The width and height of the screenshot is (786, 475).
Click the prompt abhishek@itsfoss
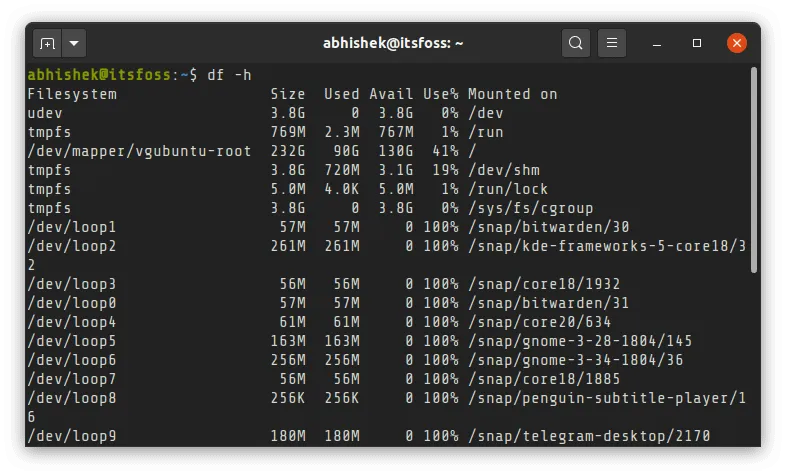[99, 75]
